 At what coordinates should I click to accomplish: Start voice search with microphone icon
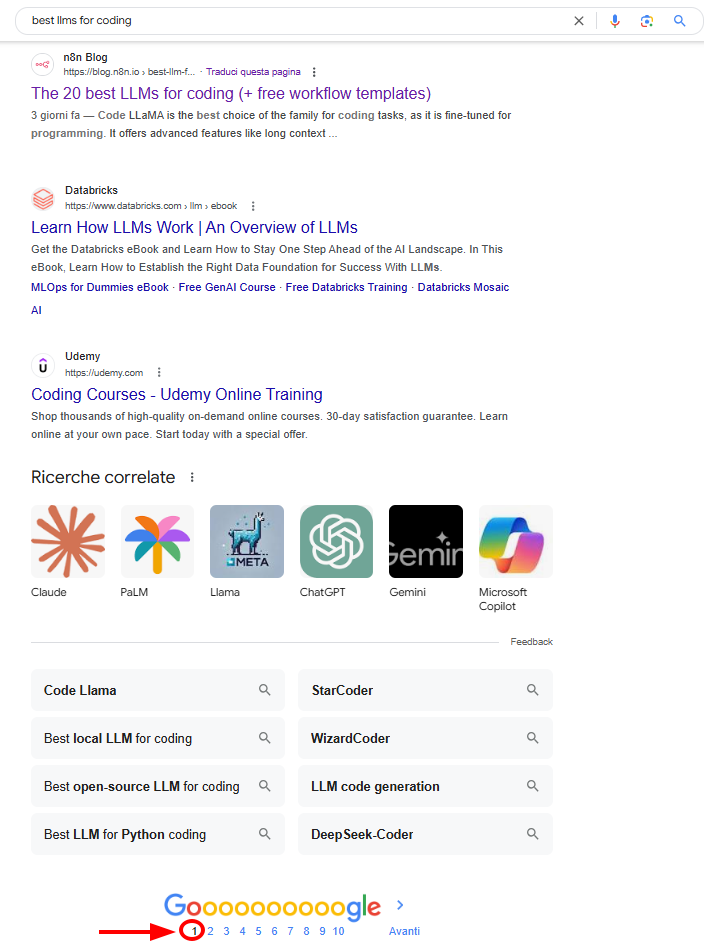[x=615, y=21]
